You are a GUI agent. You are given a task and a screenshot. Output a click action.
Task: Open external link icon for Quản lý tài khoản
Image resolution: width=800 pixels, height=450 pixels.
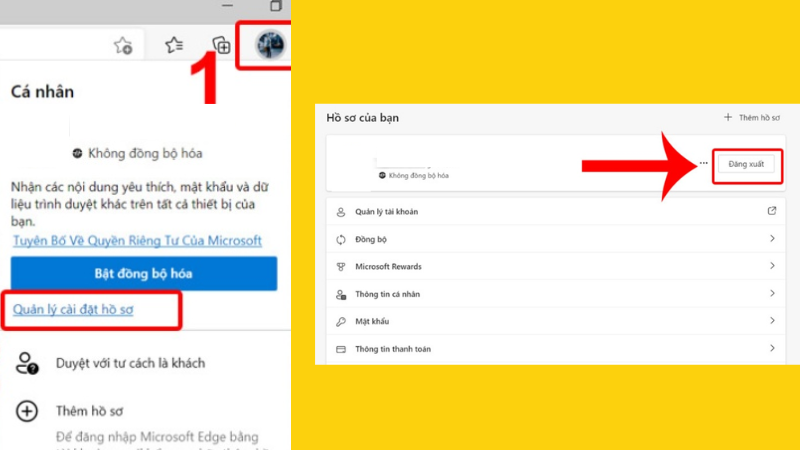pyautogui.click(x=771, y=212)
